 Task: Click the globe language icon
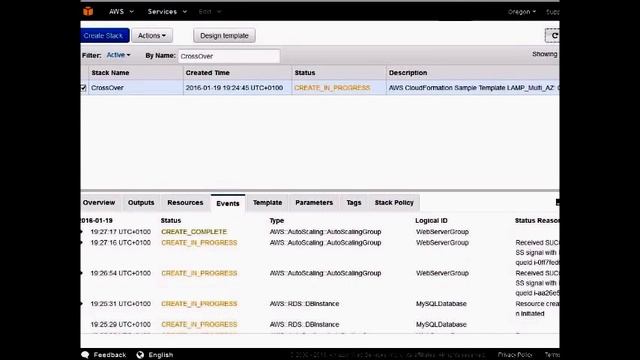click(140, 355)
